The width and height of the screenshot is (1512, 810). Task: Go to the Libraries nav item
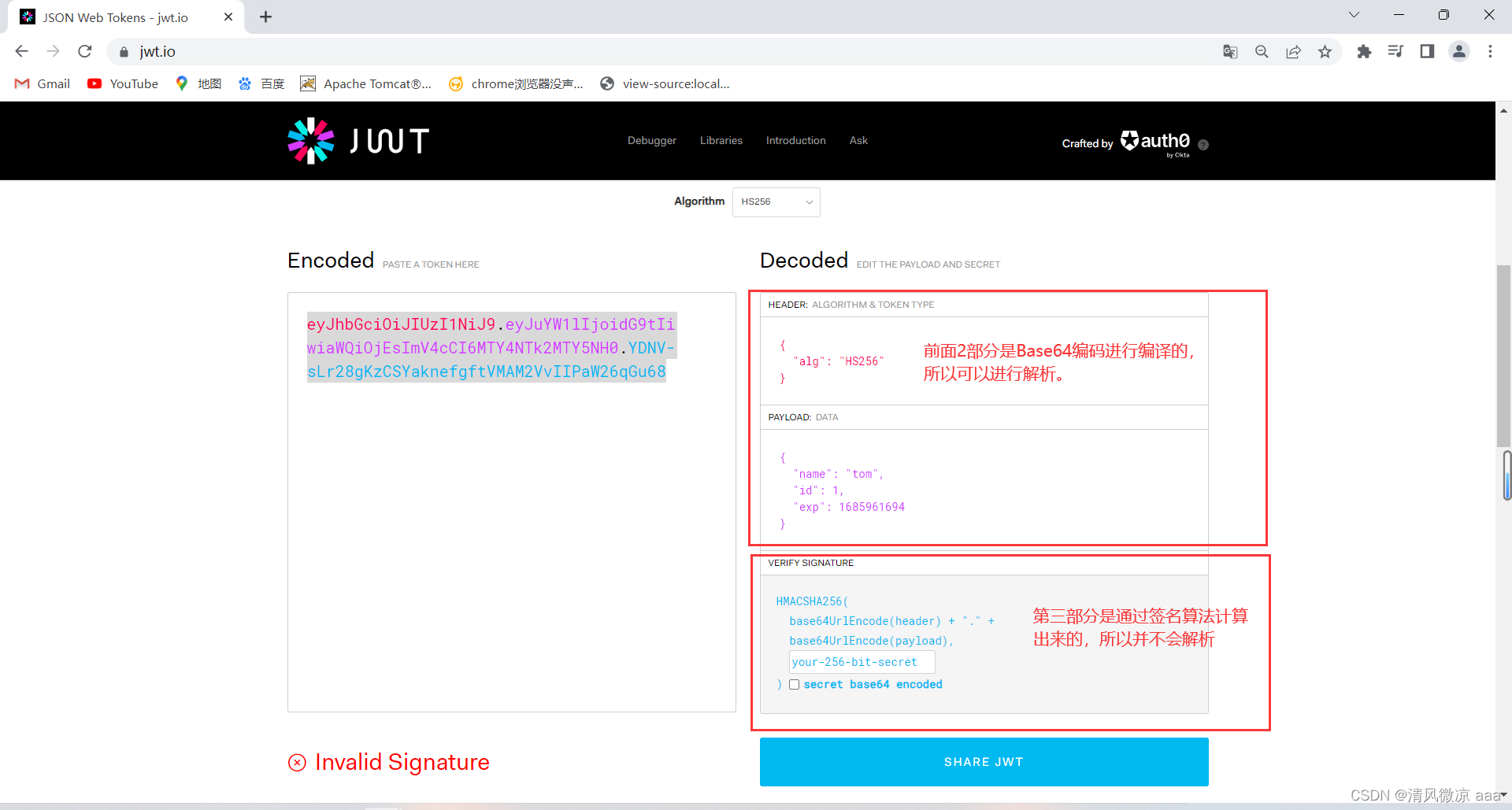(721, 140)
